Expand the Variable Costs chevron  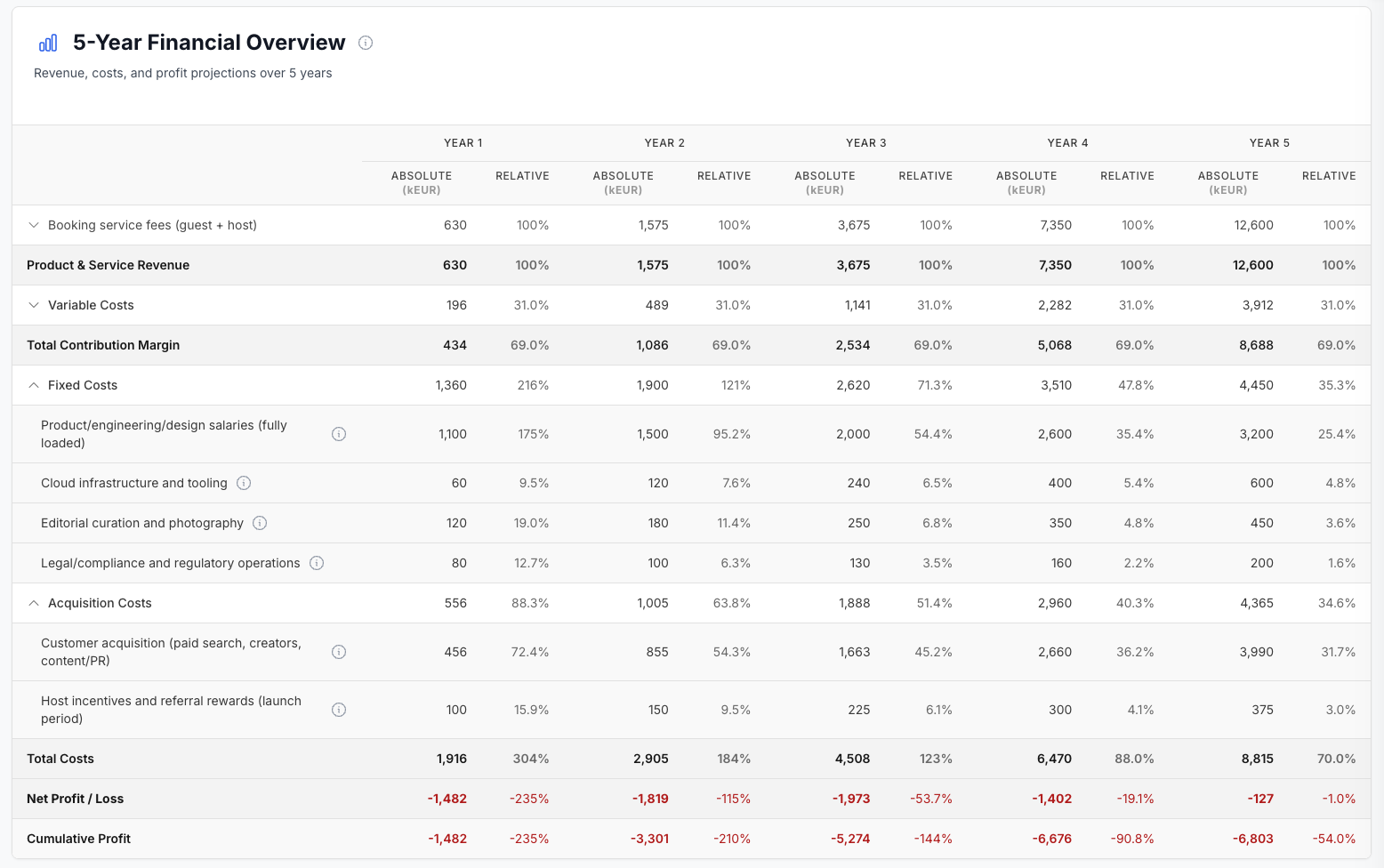pyautogui.click(x=34, y=305)
